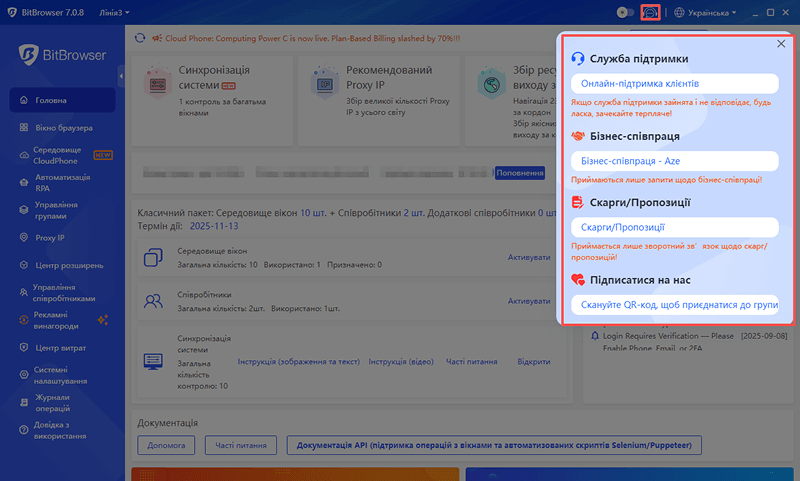
Task: Click the customer support headset icon
Action: [x=650, y=13]
